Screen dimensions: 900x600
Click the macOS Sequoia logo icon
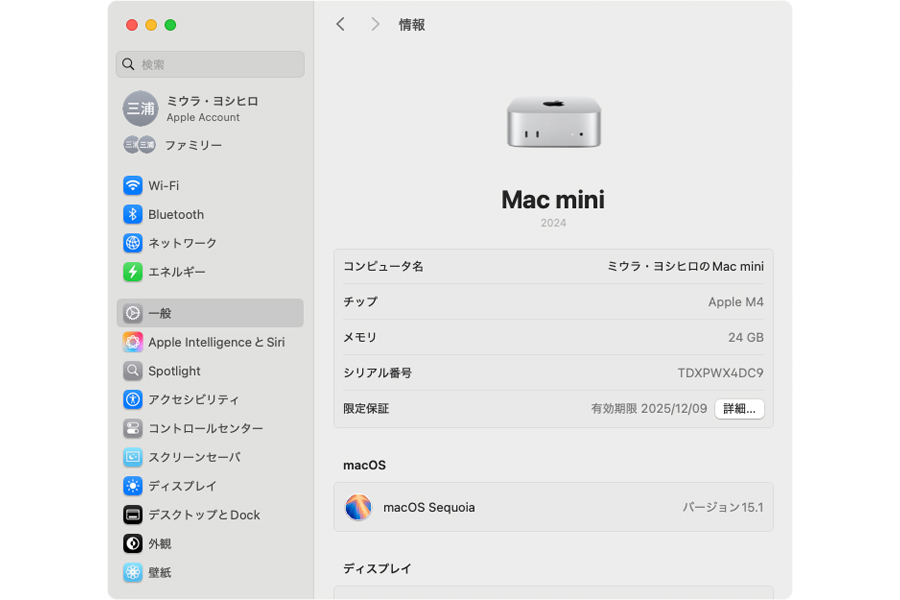coord(358,507)
